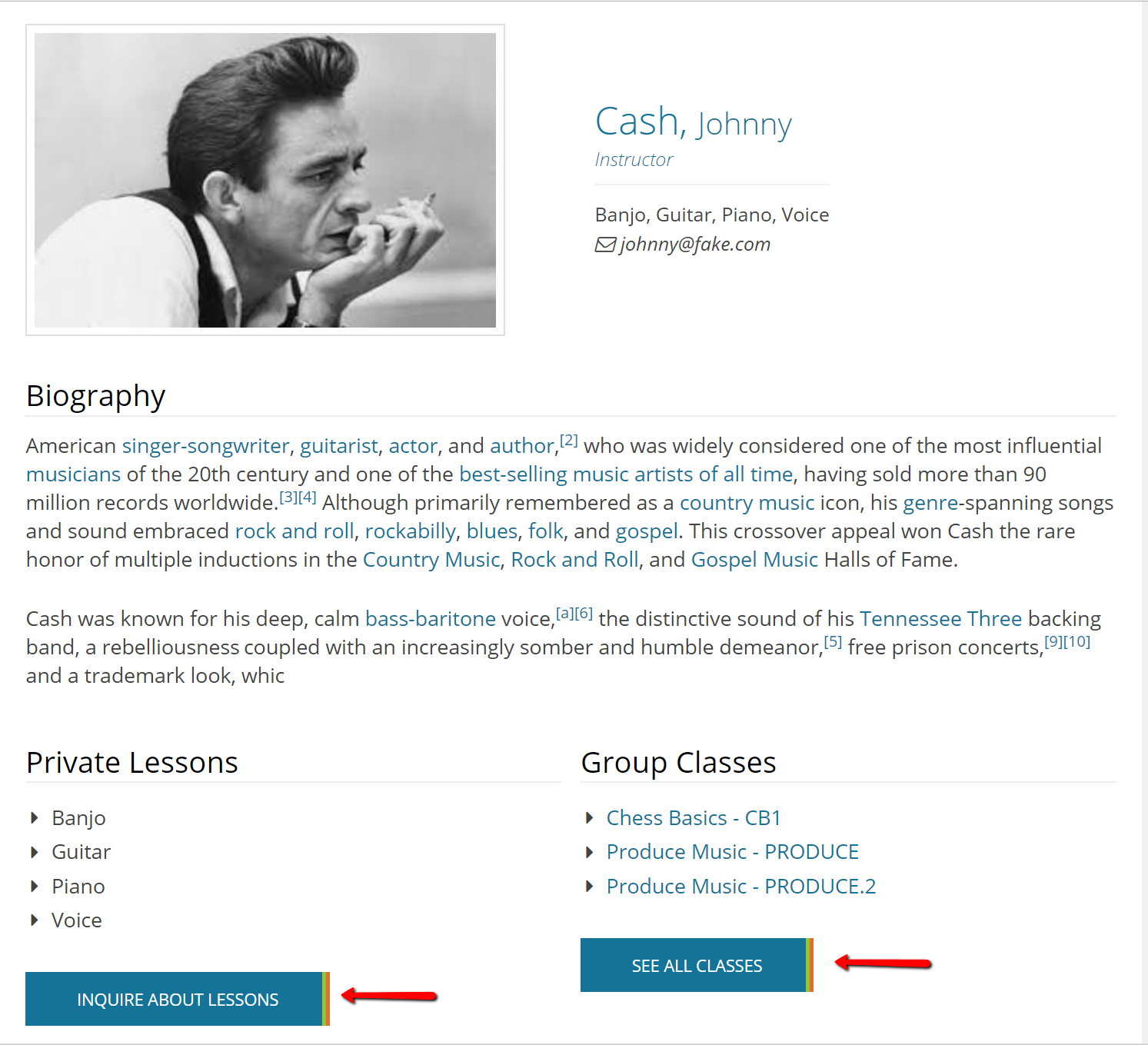
Task: Click arrow bullet beside Produce Music - PRODUCE.2
Action: point(589,887)
